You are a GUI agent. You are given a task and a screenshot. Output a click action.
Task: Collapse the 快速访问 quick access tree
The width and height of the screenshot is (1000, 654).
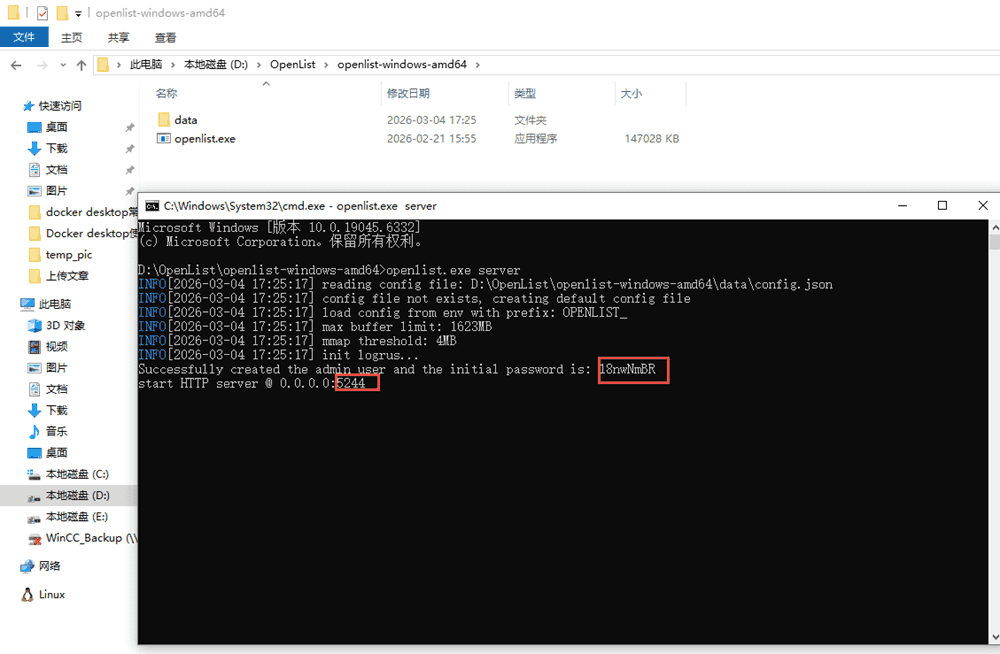11,106
